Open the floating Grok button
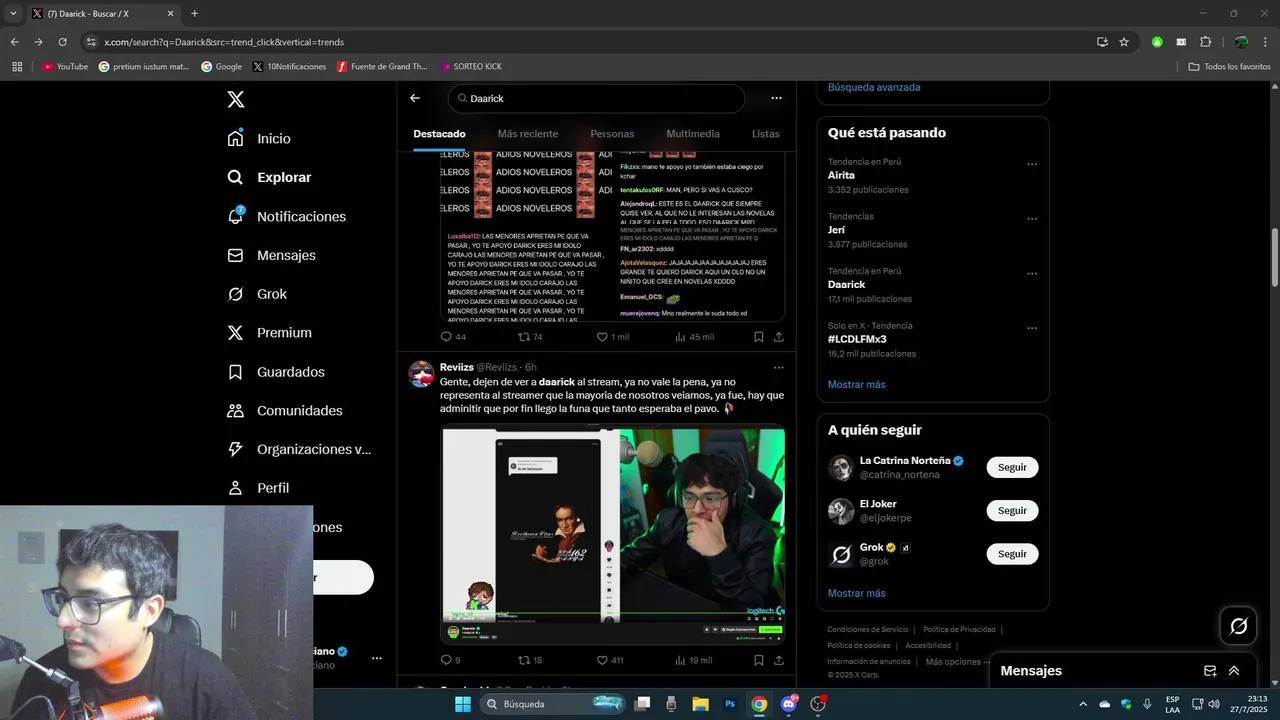 tap(1238, 626)
